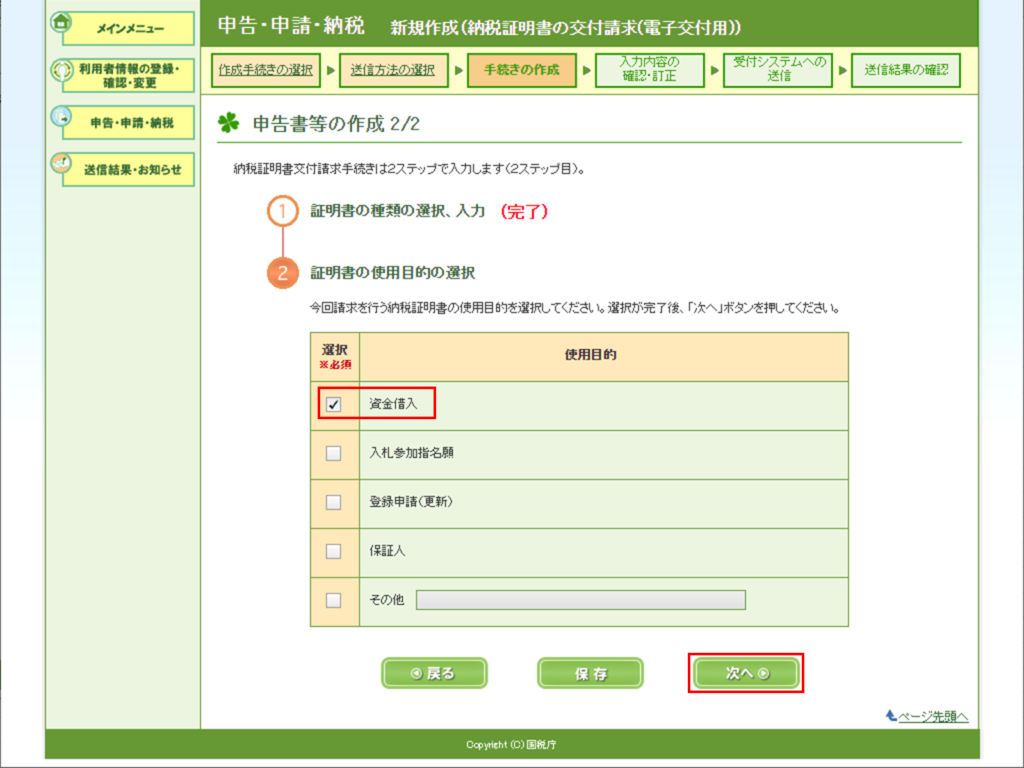Select the 保証人 checkbox
The width and height of the screenshot is (1024, 768).
pos(334,551)
